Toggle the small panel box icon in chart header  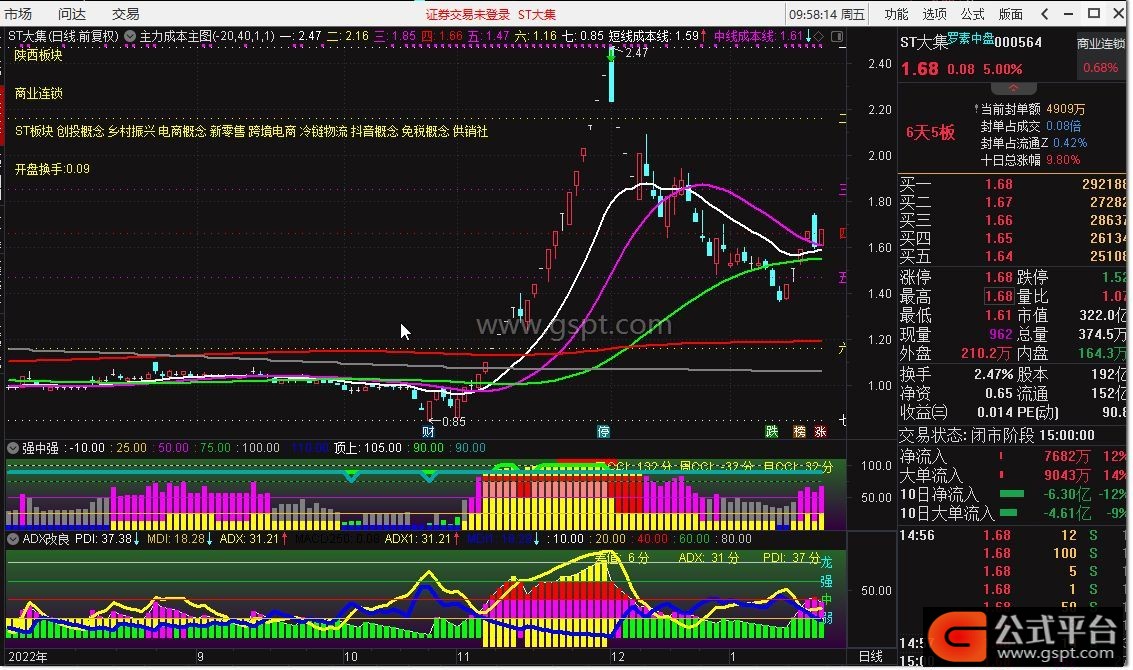coord(837,35)
